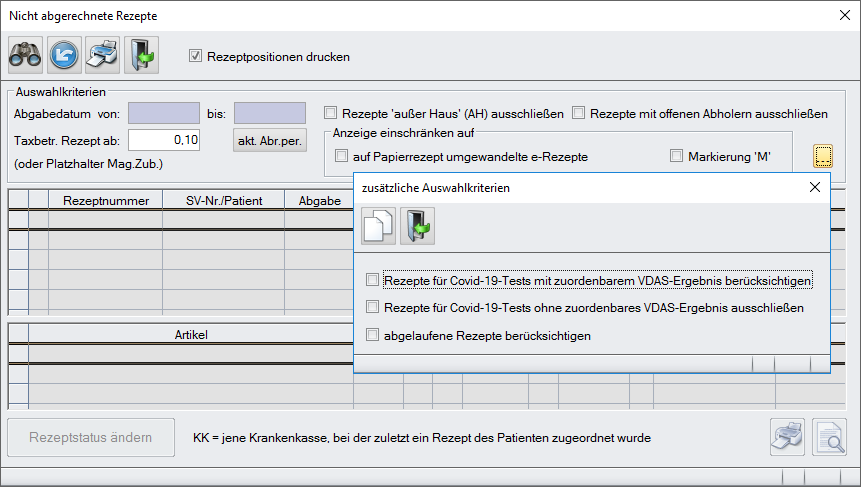Click the exit door icon in main toolbar
861x487 pixels.
141,56
